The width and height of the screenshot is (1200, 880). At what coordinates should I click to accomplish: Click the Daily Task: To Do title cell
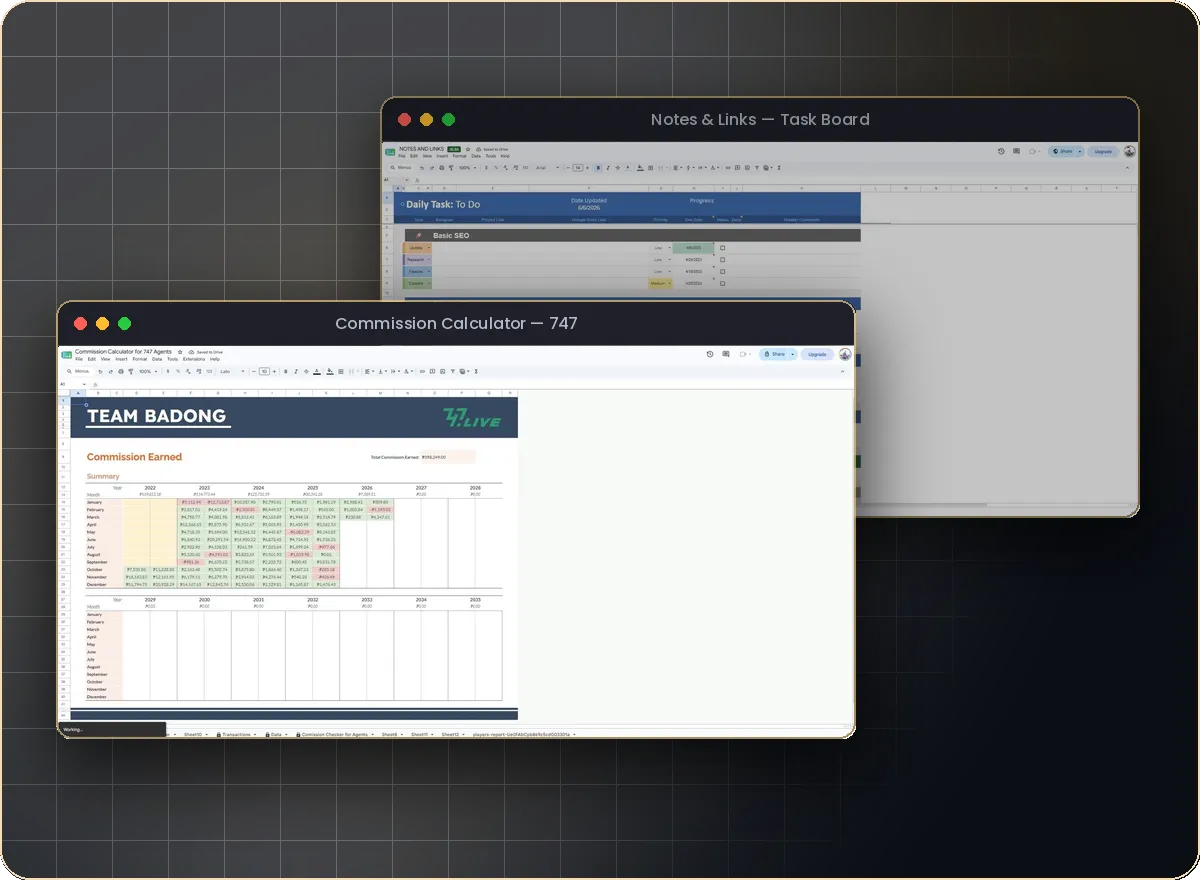(x=443, y=204)
